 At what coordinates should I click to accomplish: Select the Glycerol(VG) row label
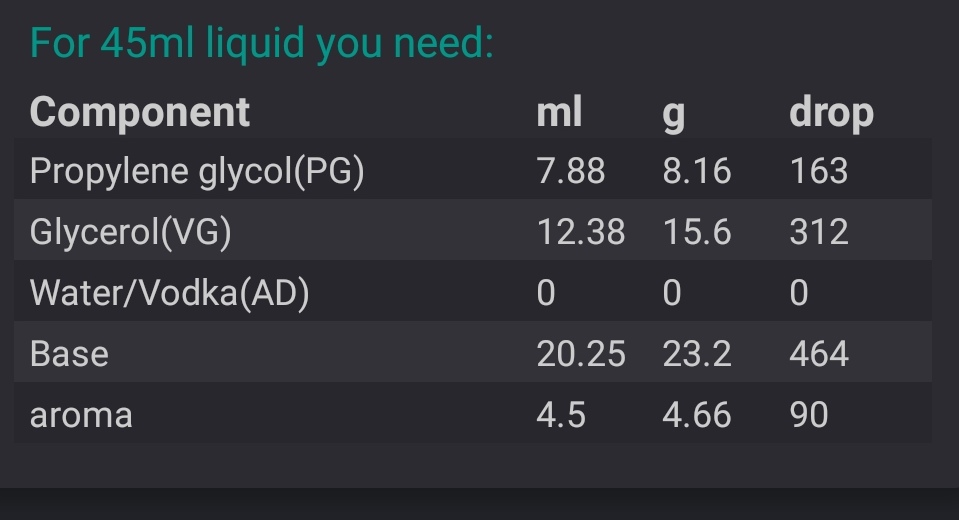[x=130, y=232]
